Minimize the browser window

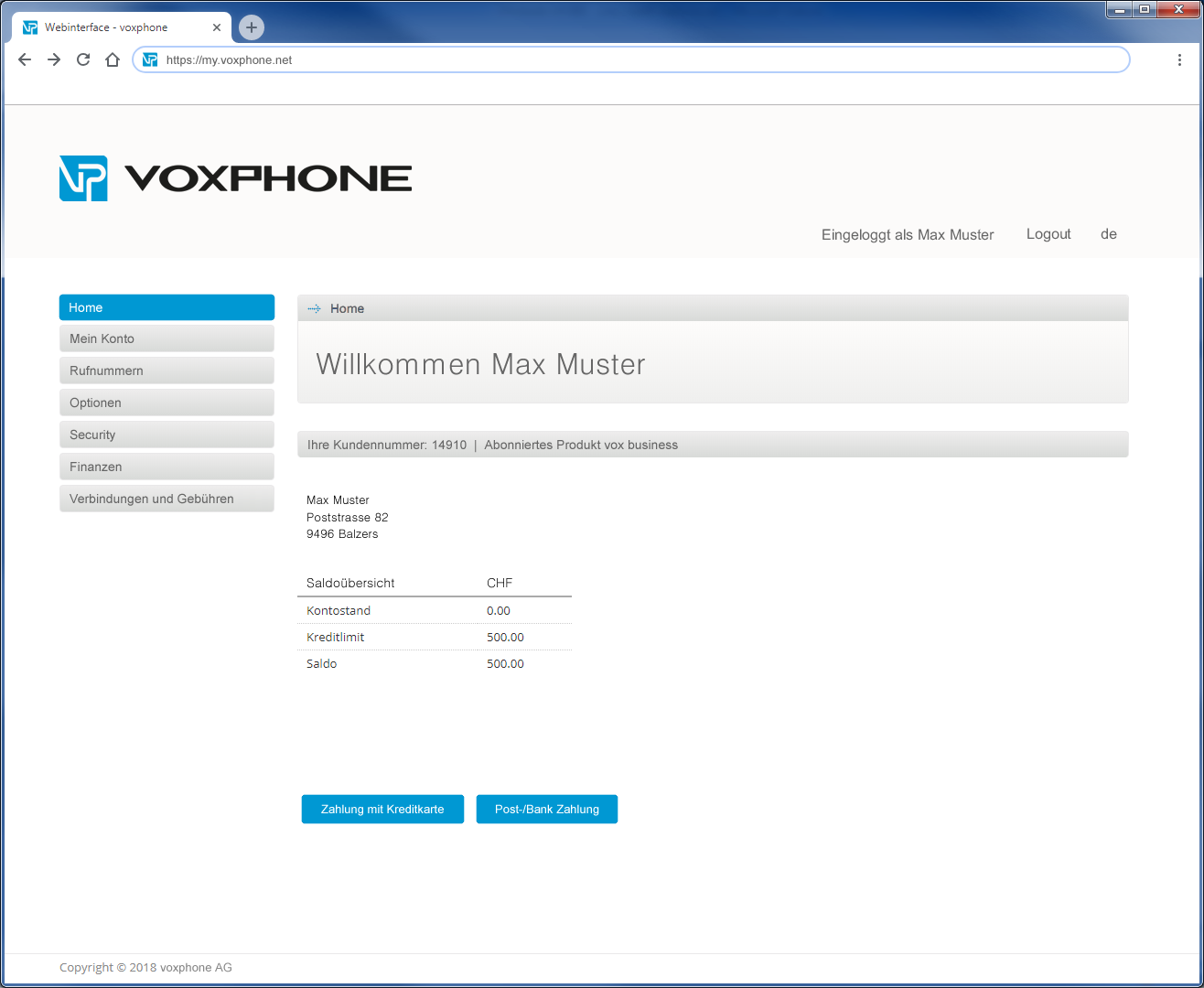[1119, 9]
